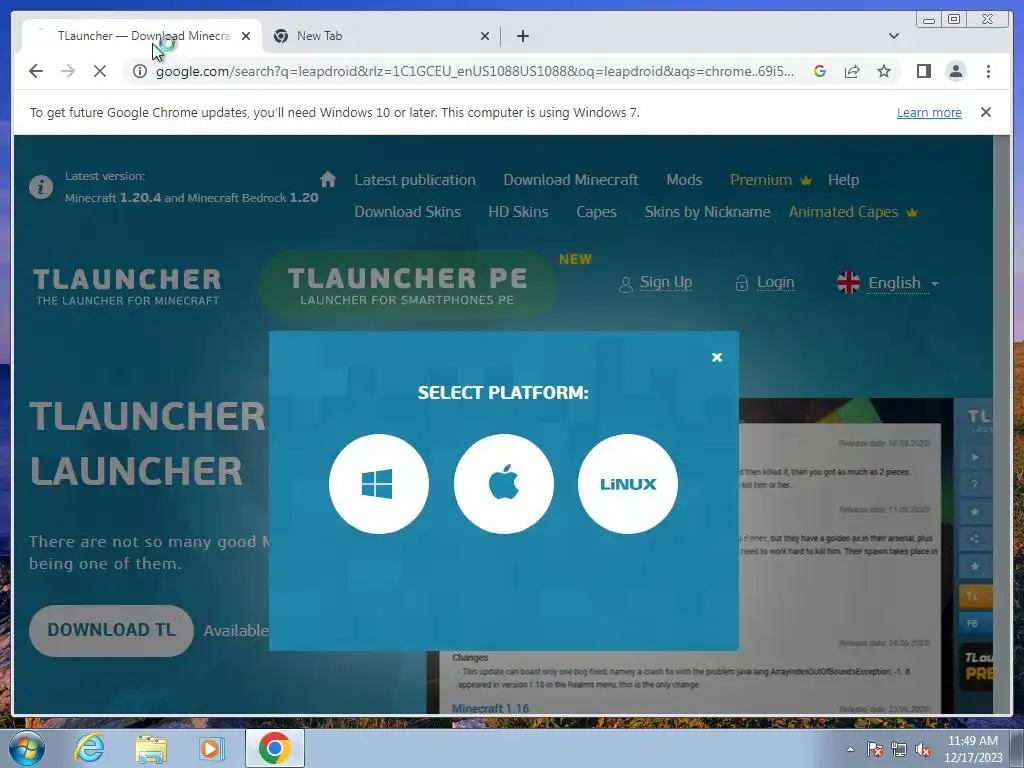The width and height of the screenshot is (1024, 768).
Task: Open the Chrome profile avatar
Action: point(956,71)
